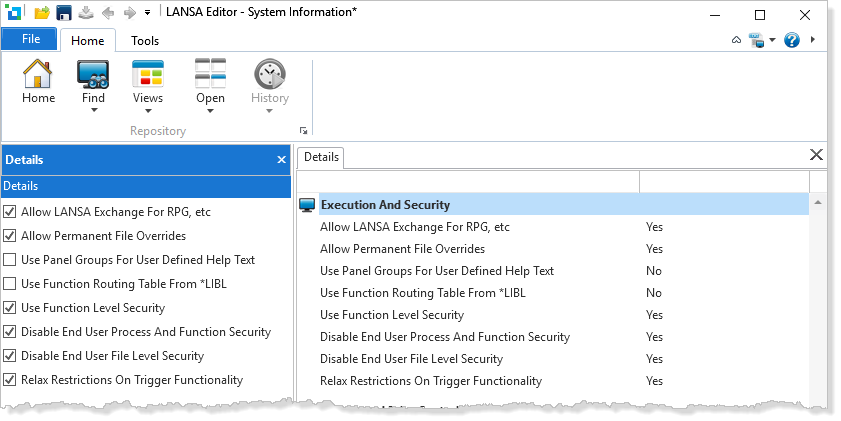The image size is (841, 421).
Task: Click the save disk icon in the quick access toolbar
Action: (64, 14)
